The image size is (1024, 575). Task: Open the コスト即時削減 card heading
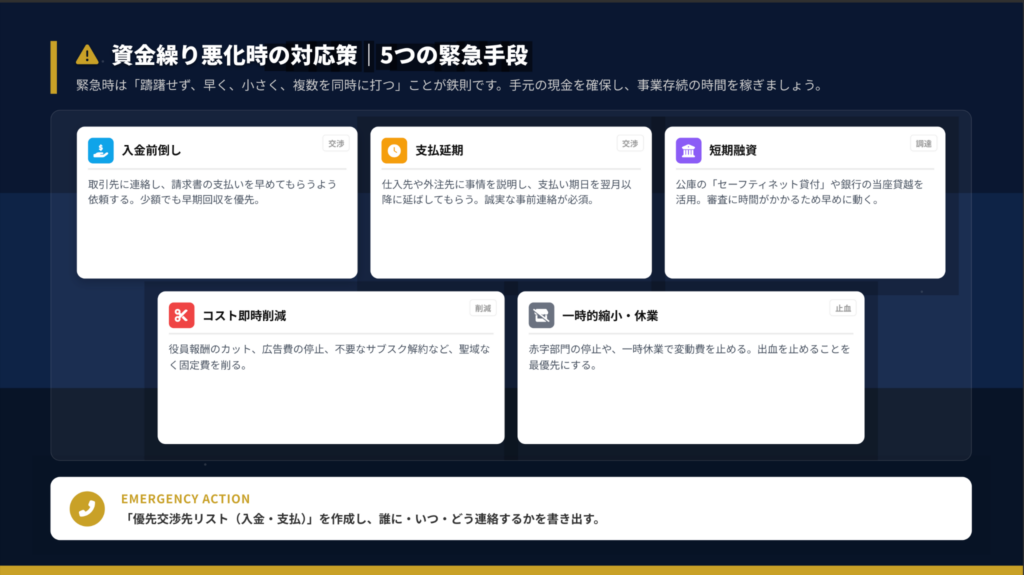(x=244, y=316)
